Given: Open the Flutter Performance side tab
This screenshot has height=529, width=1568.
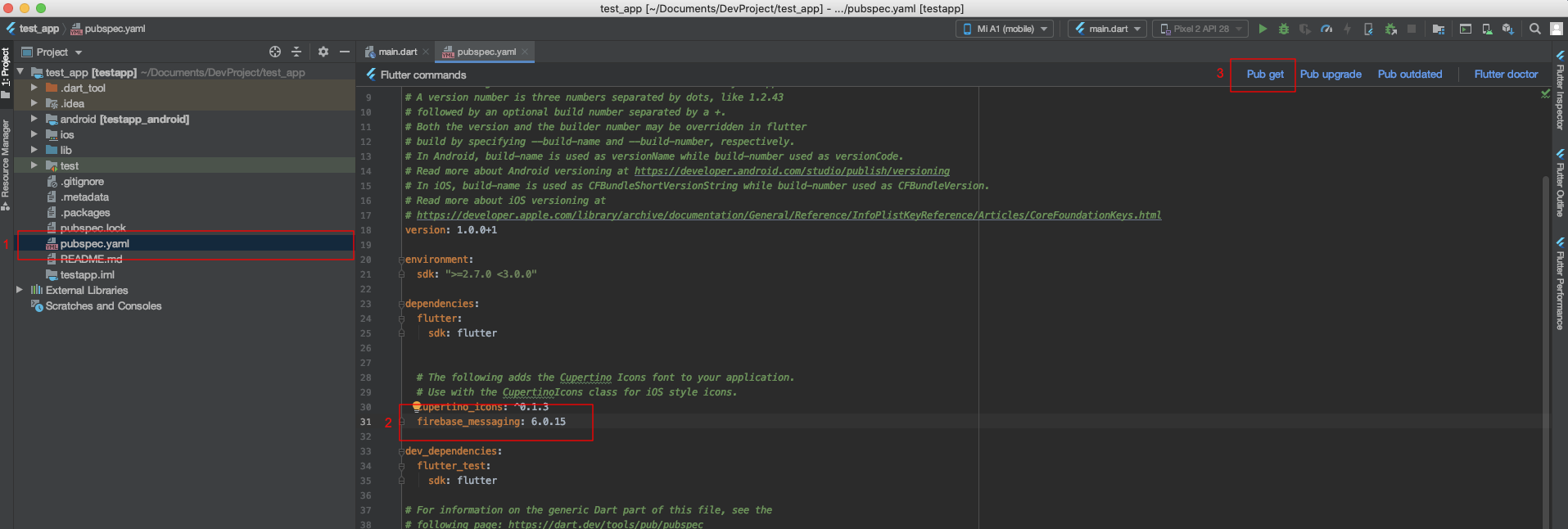Looking at the screenshot, I should 1560,284.
